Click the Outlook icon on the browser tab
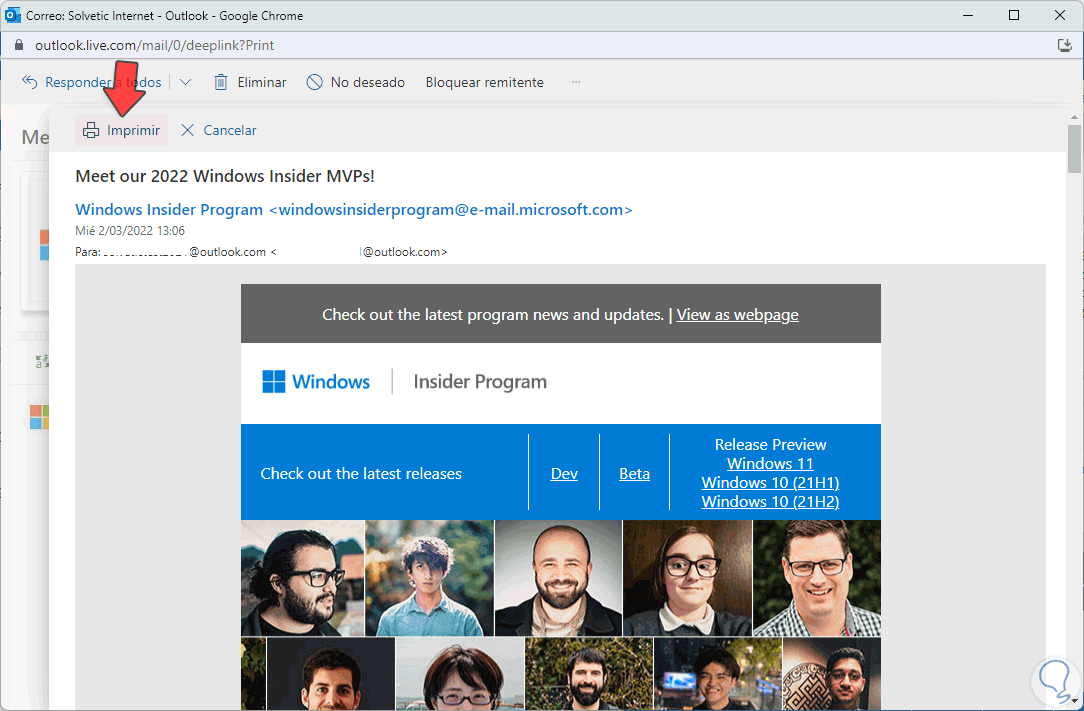The height and width of the screenshot is (711, 1084). click(x=11, y=15)
